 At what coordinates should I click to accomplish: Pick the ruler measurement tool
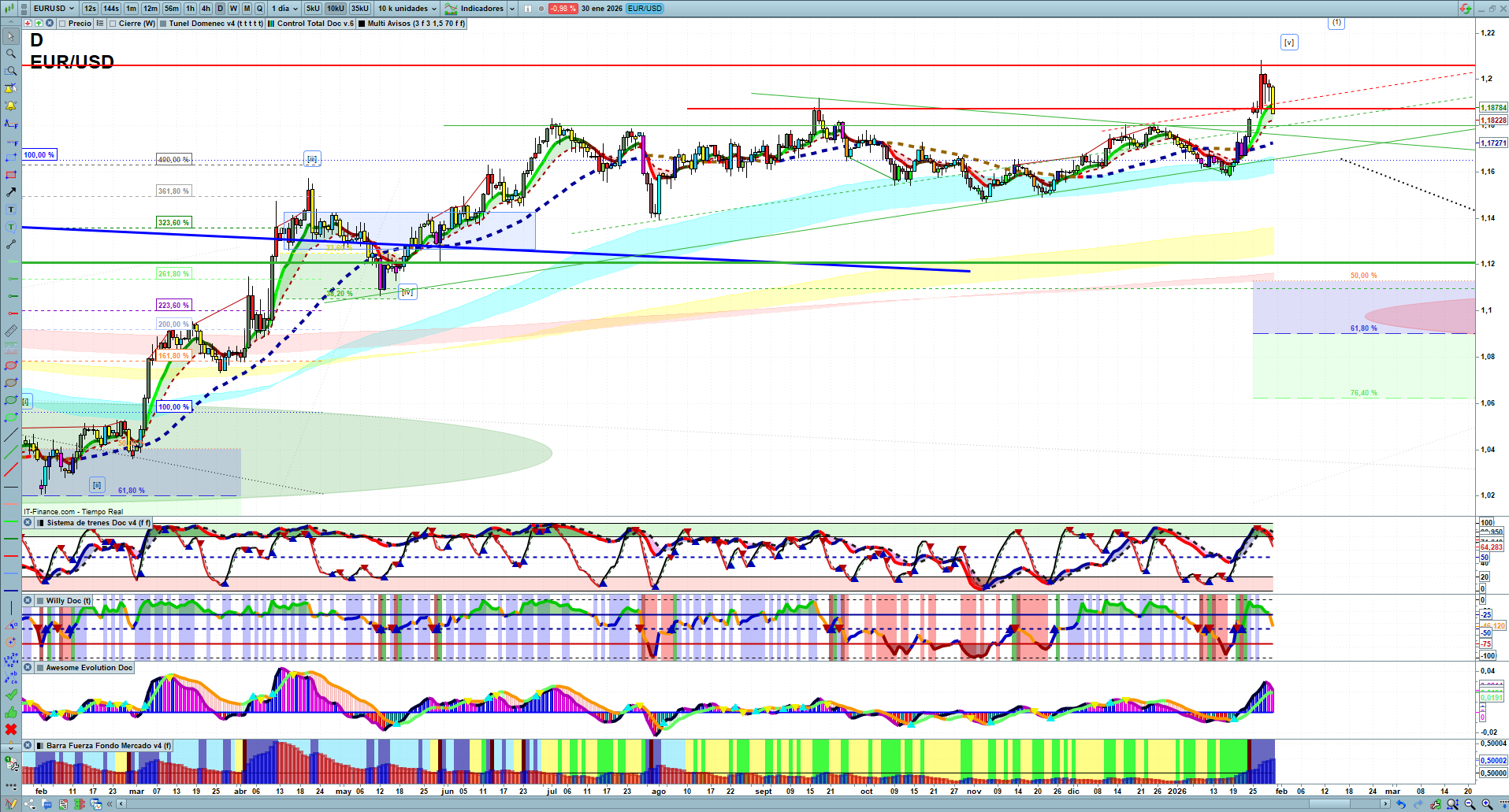(x=11, y=331)
